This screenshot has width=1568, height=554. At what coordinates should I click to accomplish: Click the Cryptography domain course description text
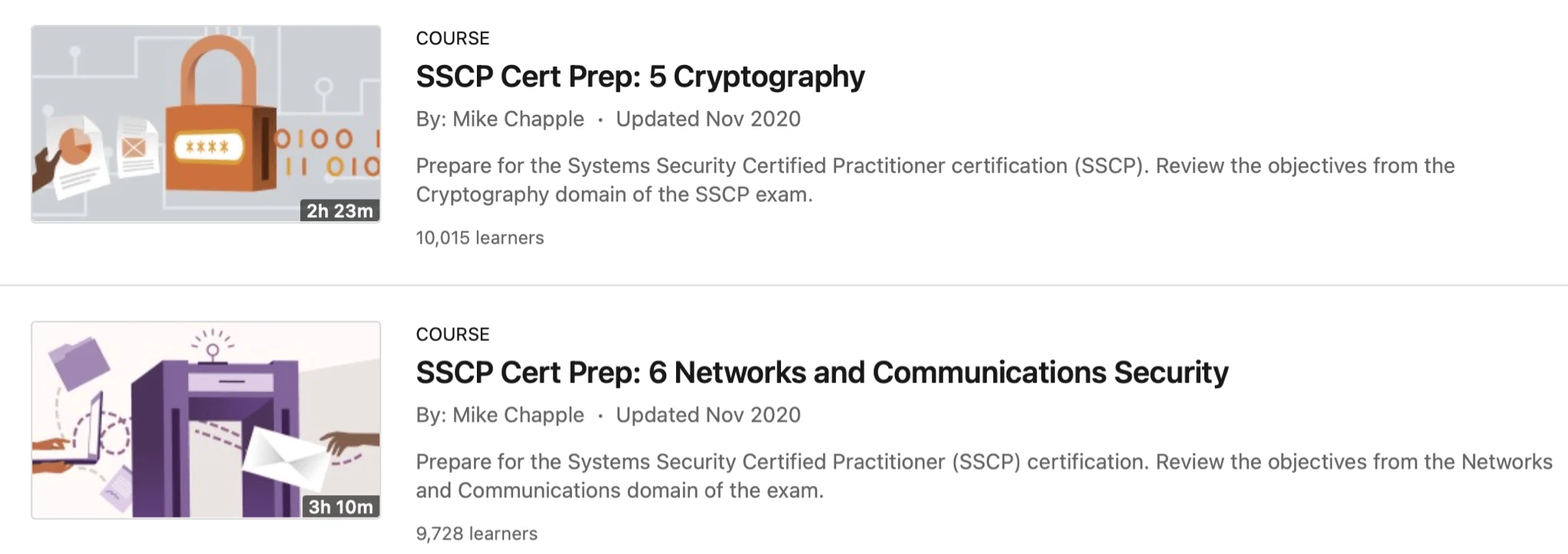pos(936,180)
